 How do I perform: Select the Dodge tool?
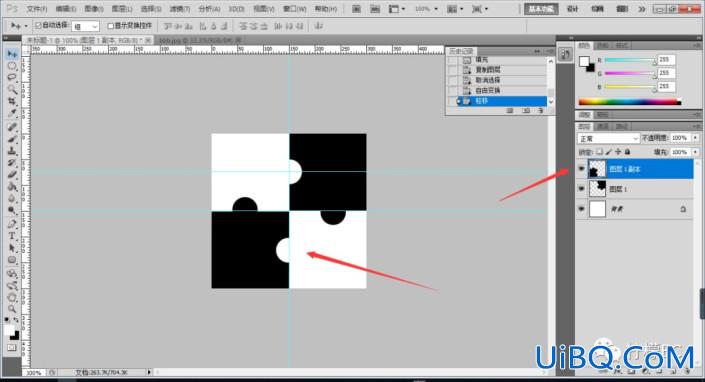point(12,210)
